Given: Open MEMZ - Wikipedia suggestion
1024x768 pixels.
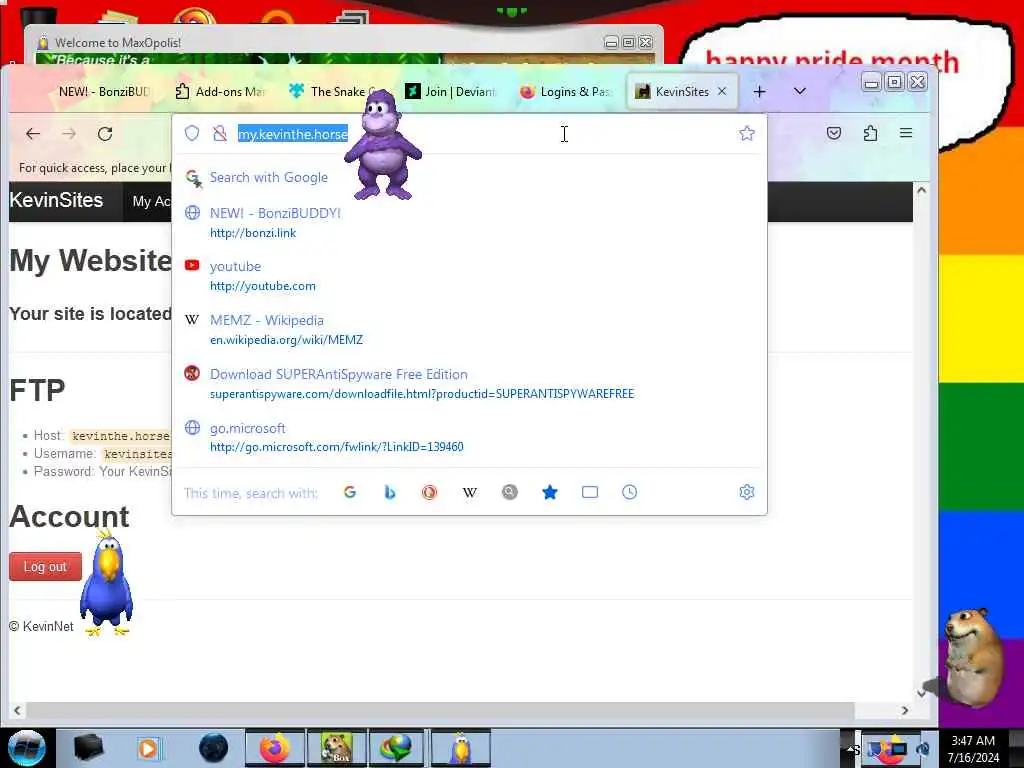Looking at the screenshot, I should point(469,330).
